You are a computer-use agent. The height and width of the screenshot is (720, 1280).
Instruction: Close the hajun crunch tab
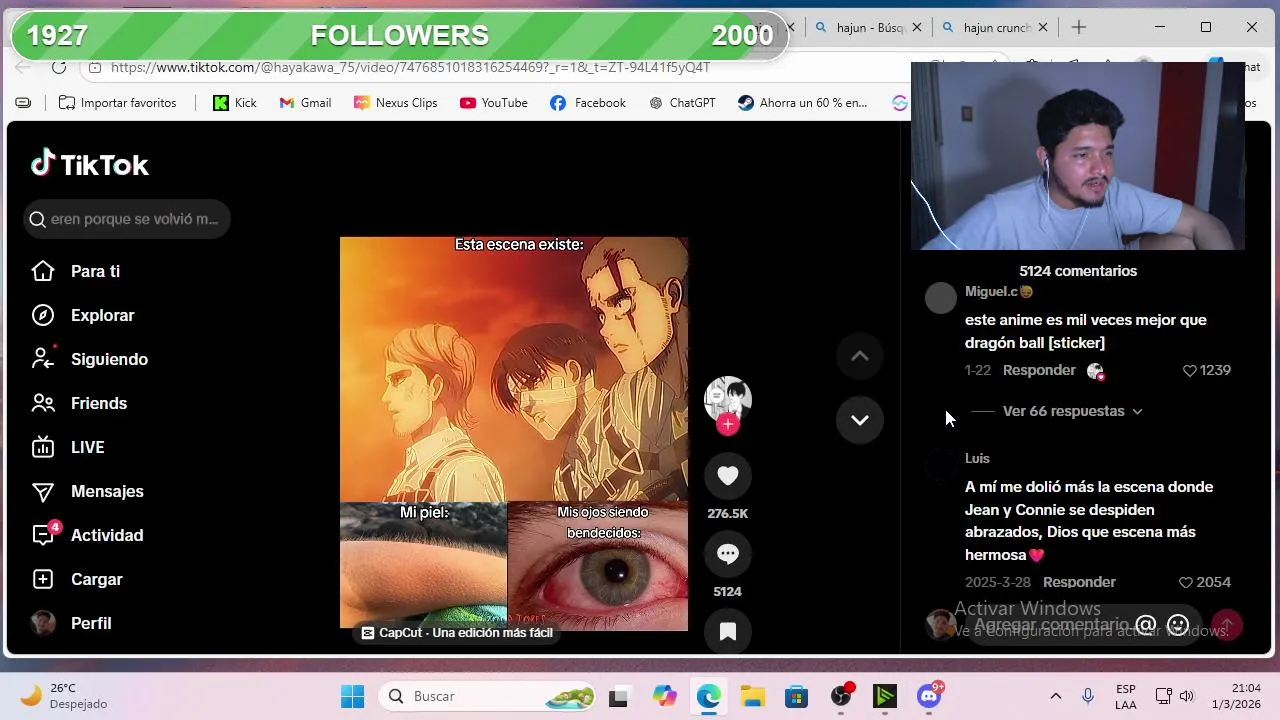[1043, 28]
